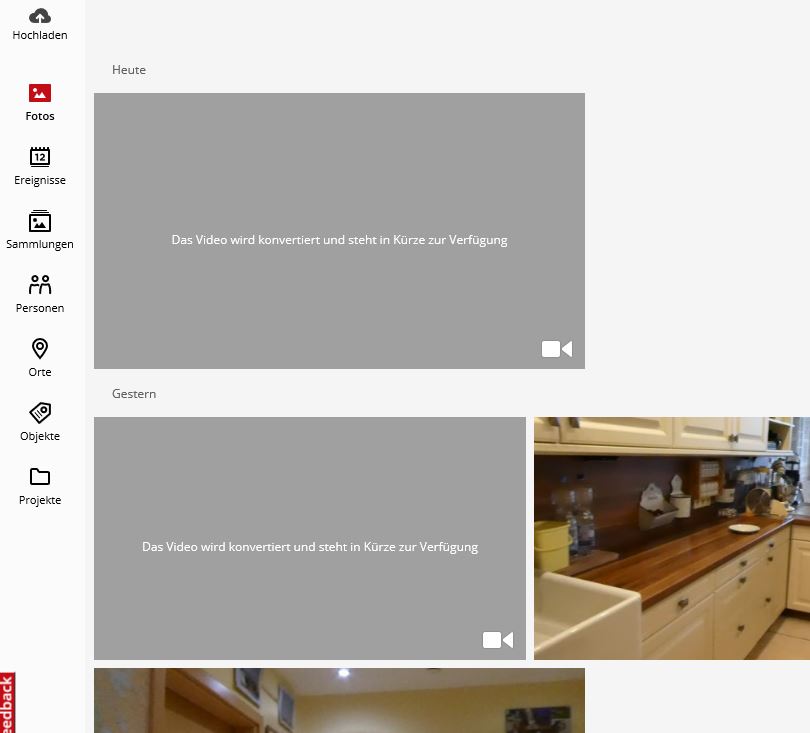Open yesterday's converting video placeholder
The width and height of the screenshot is (810, 733).
point(310,538)
